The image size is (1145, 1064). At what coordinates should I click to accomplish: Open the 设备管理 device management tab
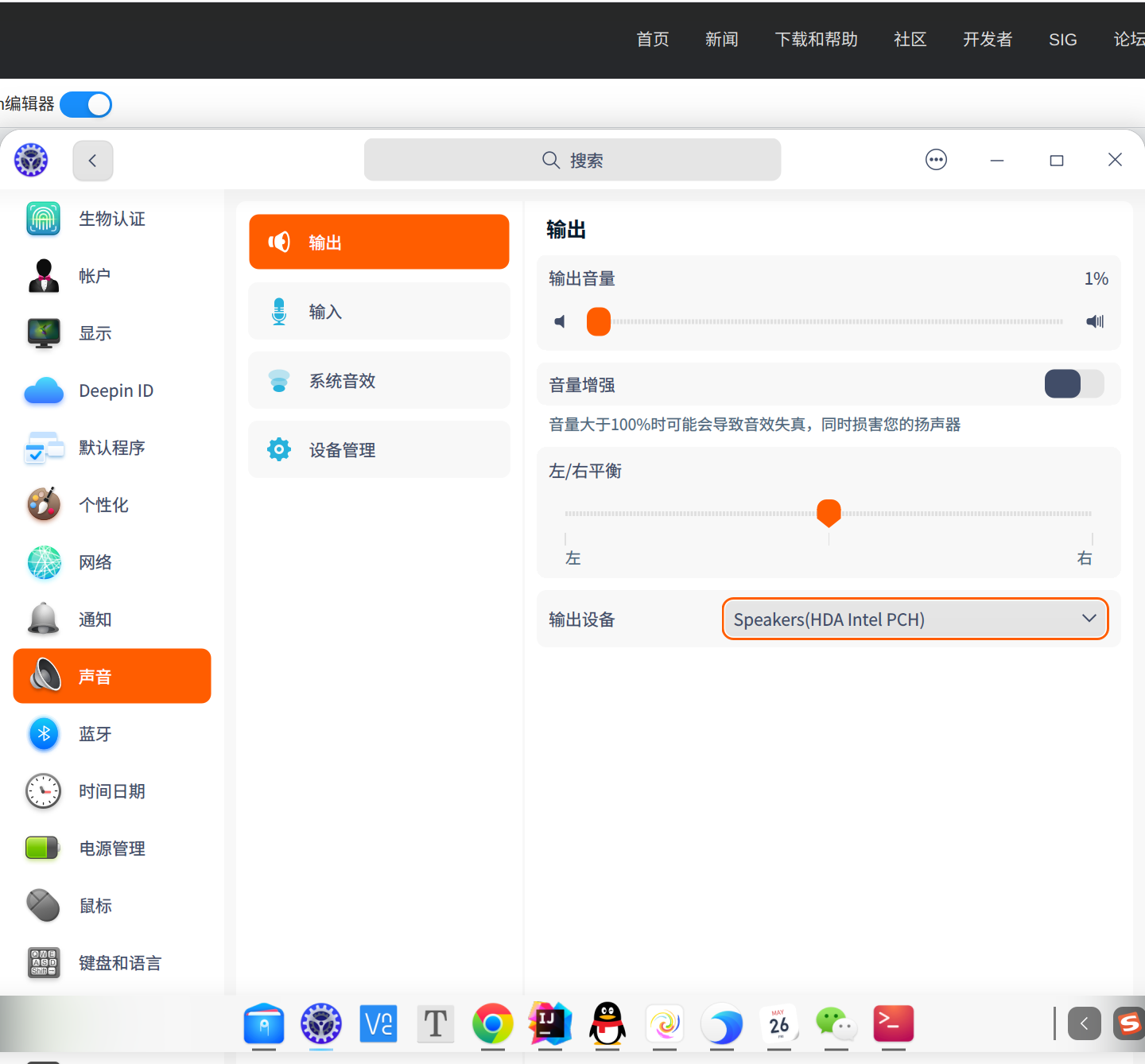[379, 449]
